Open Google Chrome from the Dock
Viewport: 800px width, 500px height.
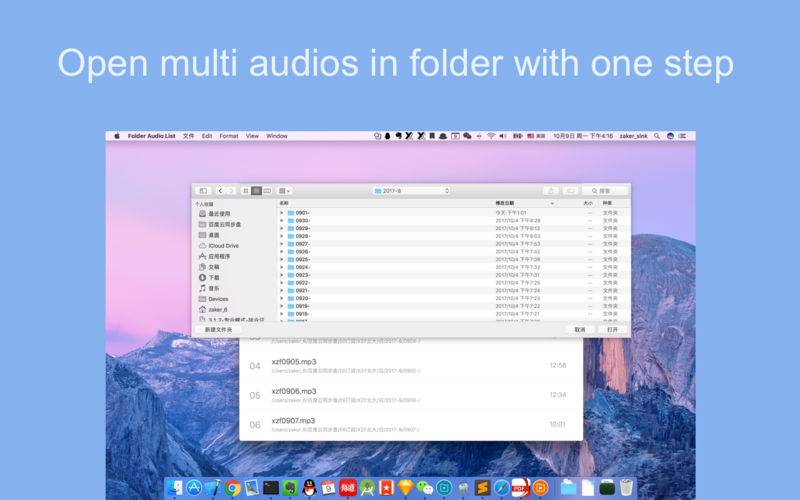(x=233, y=488)
